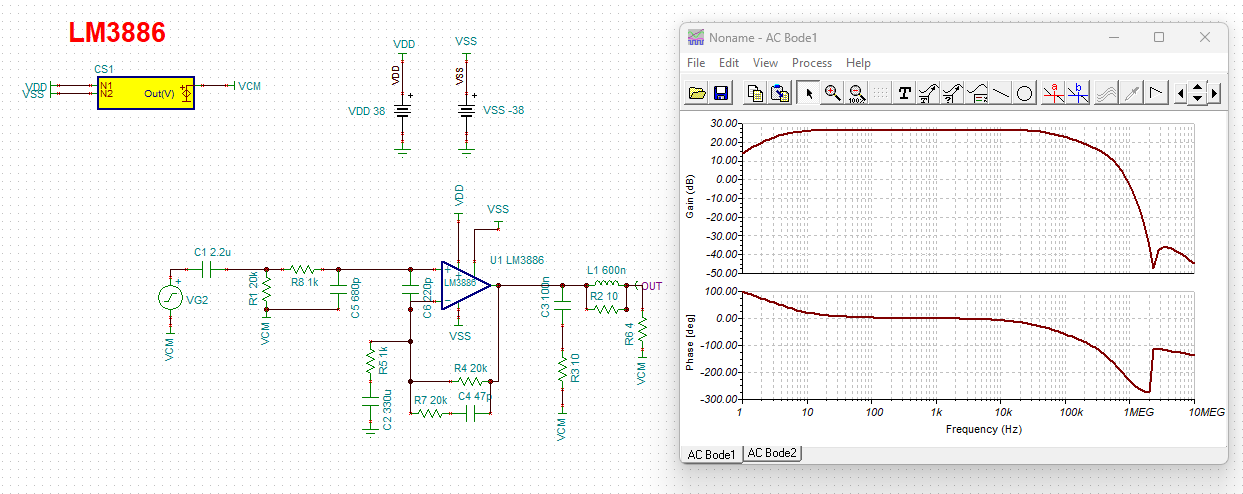Click the auto label curve icon with T

929,93
